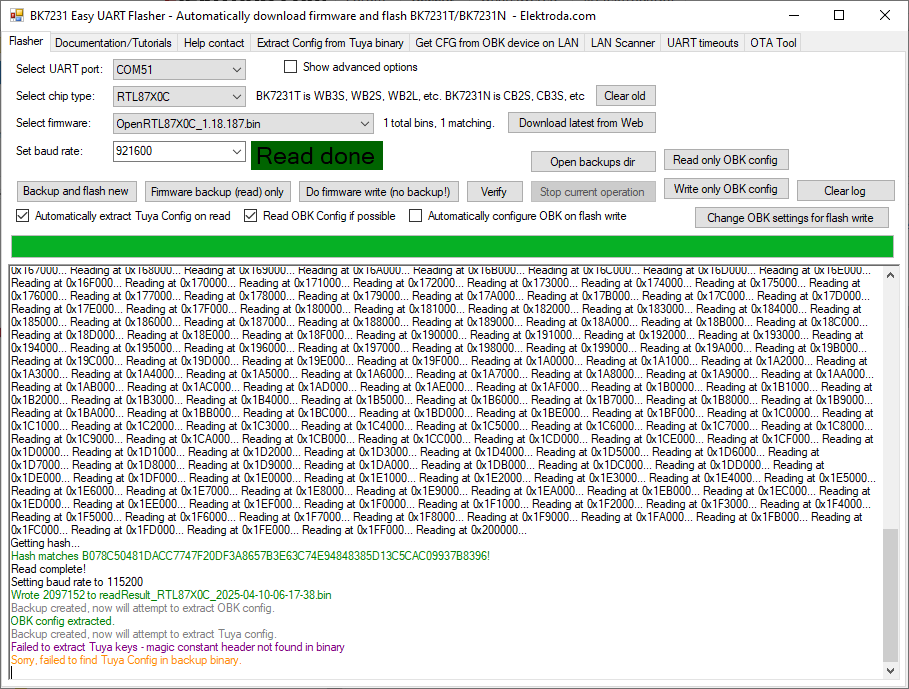Click 'Read complete!' log line
Viewport: 909px width, 689px height.
point(49,569)
